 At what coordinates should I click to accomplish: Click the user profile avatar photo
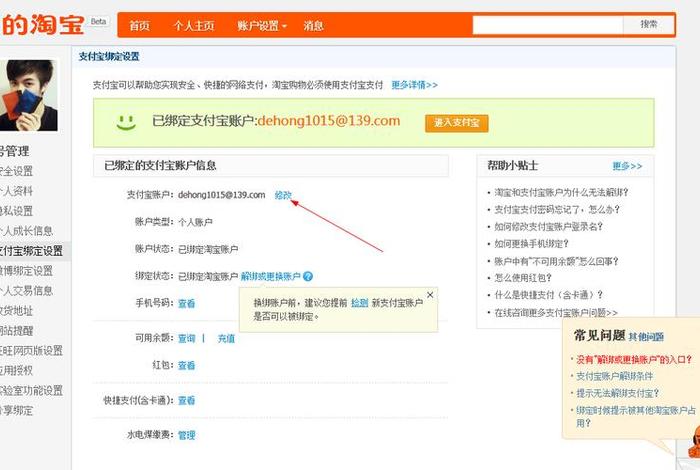point(29,95)
